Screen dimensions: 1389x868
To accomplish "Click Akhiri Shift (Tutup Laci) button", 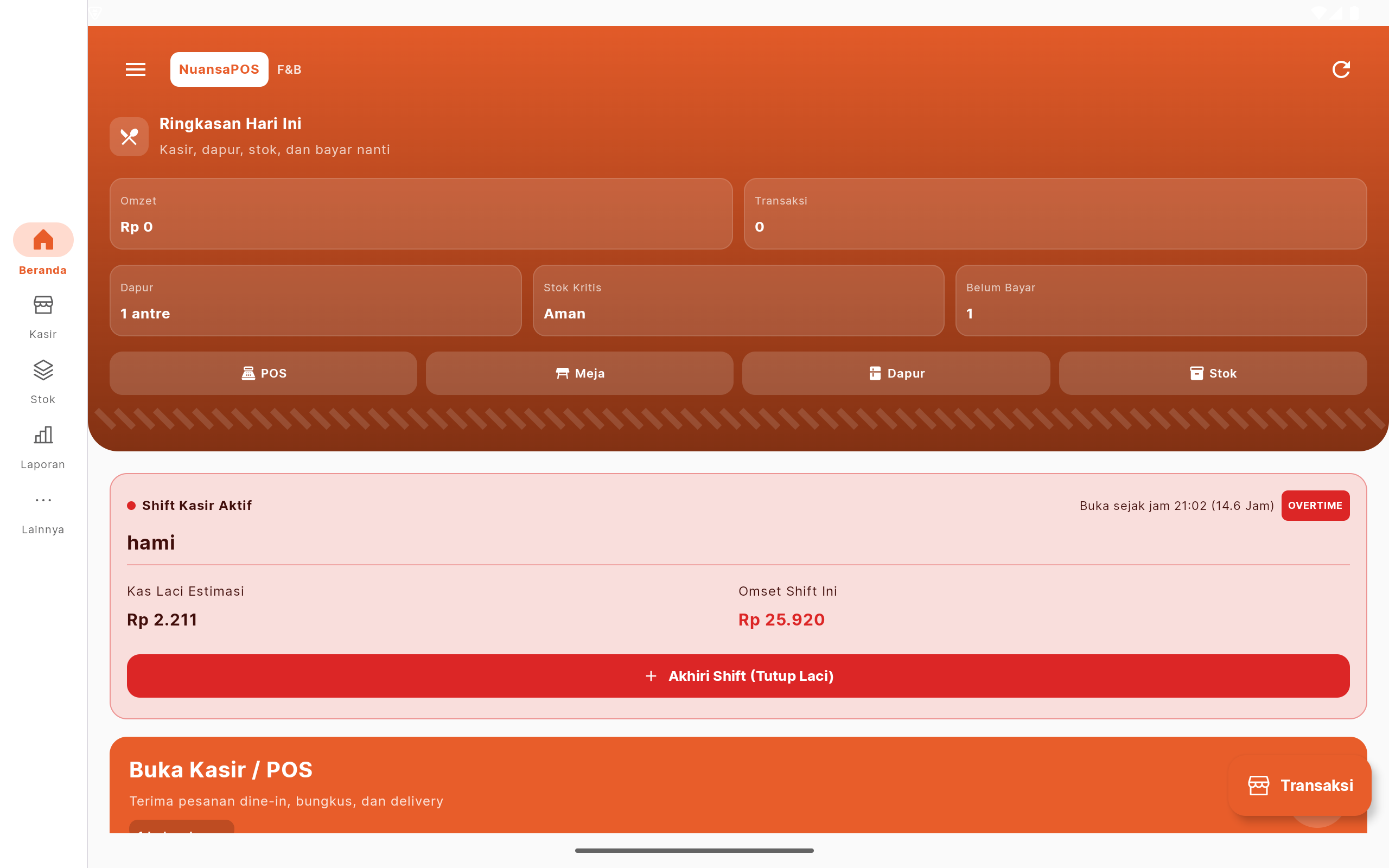I will [738, 676].
